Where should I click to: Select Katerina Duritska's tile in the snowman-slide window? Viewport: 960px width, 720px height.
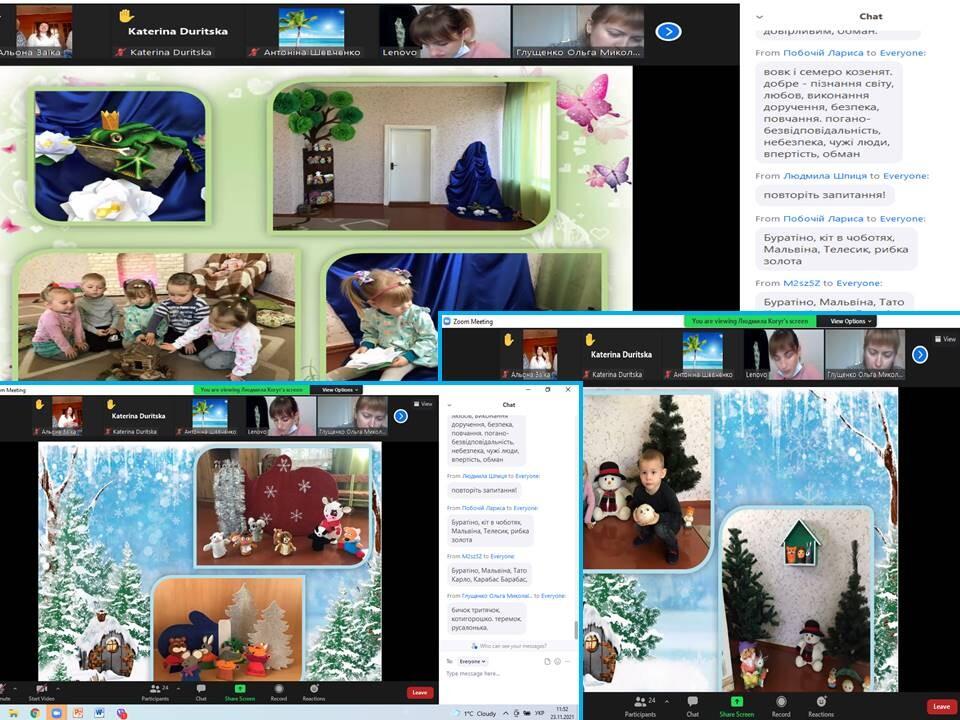621,354
